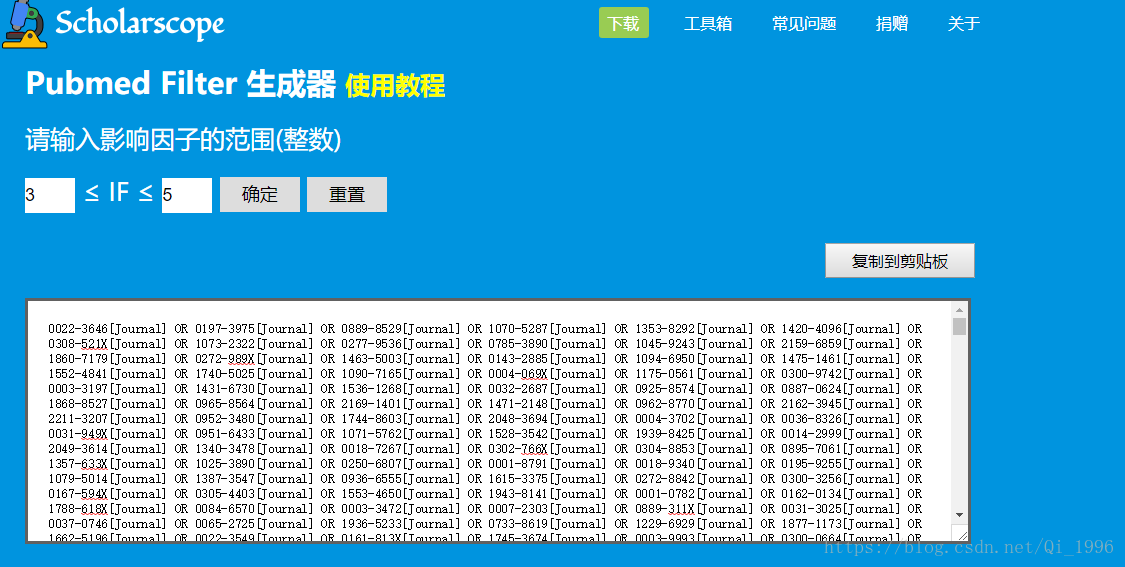Click the text 0250-6807[Journal]
The height and width of the screenshot is (567, 1125).
[x=400, y=464]
